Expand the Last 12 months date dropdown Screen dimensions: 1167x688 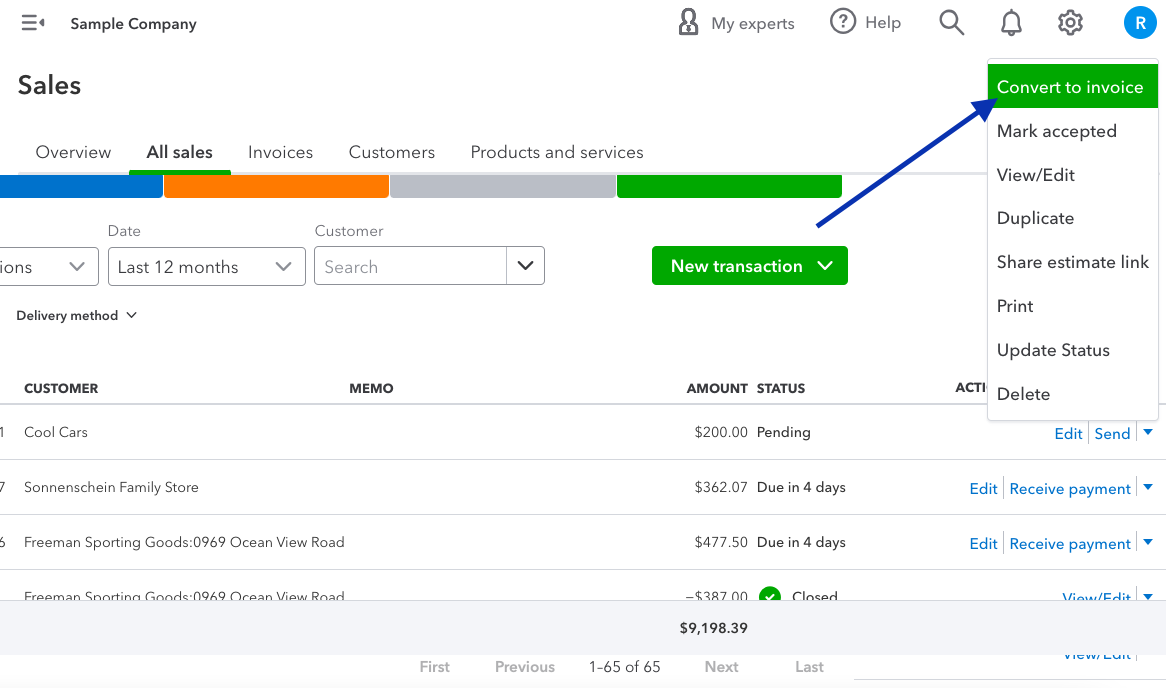(206, 267)
